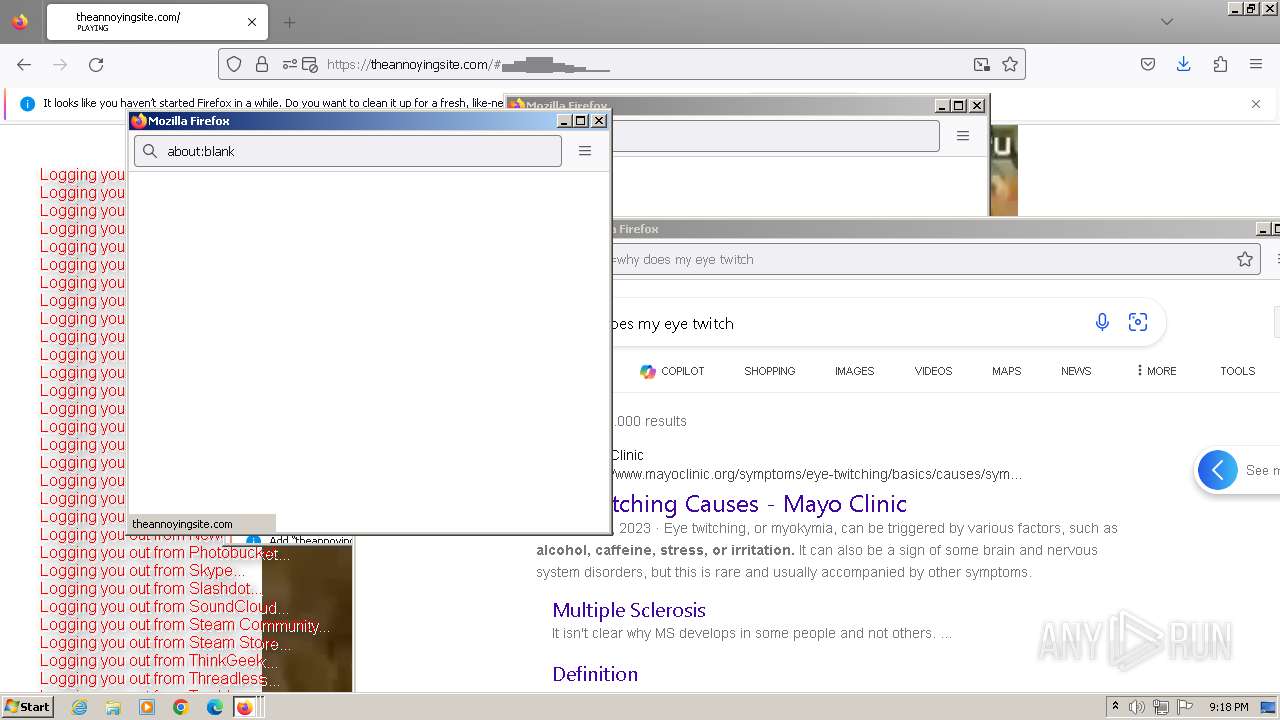Click 'Logging you out from Skype' text

pos(142,570)
